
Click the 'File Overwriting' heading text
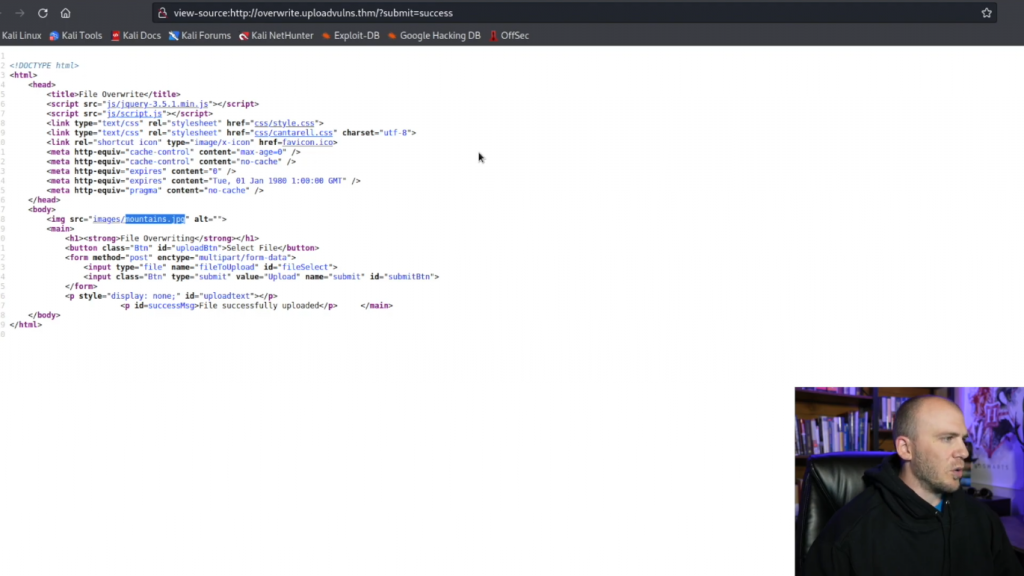tap(157, 238)
